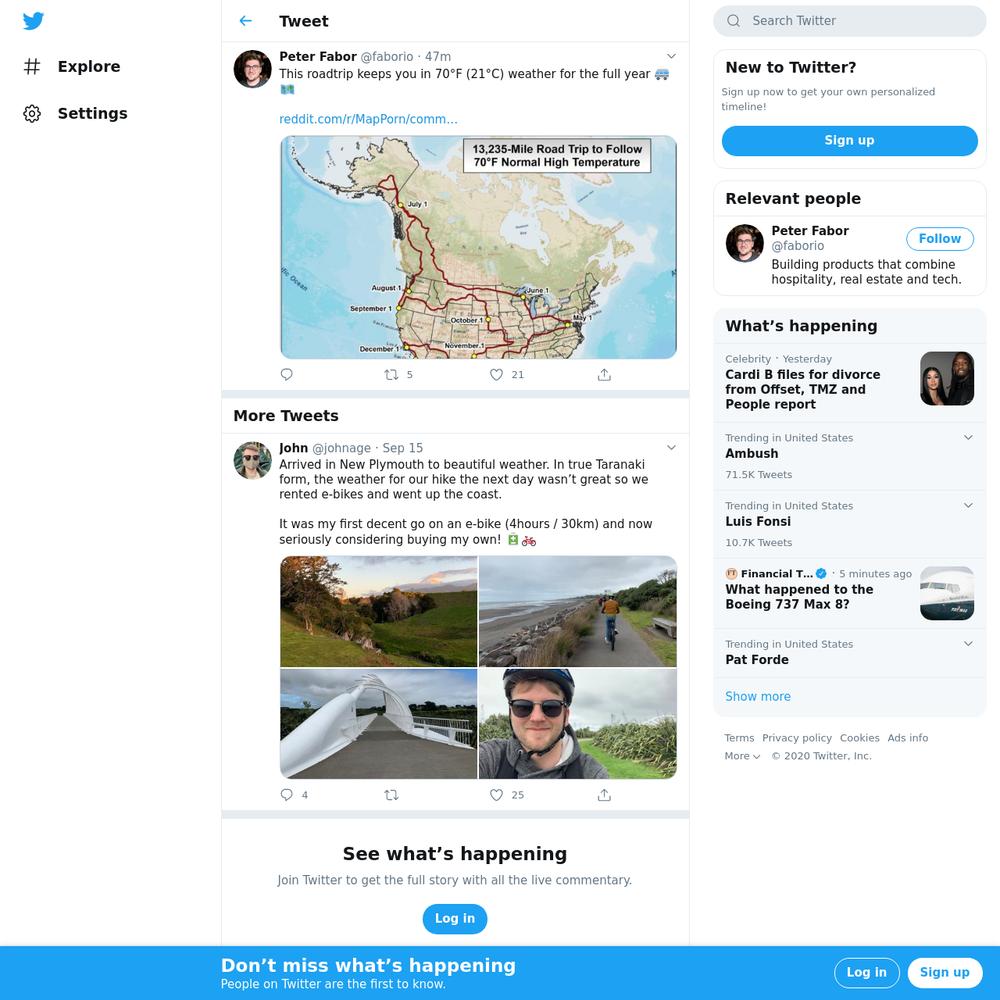Viewport: 1000px width, 1000px height.
Task: Expand options for the Ambush trend
Action: (x=968, y=438)
